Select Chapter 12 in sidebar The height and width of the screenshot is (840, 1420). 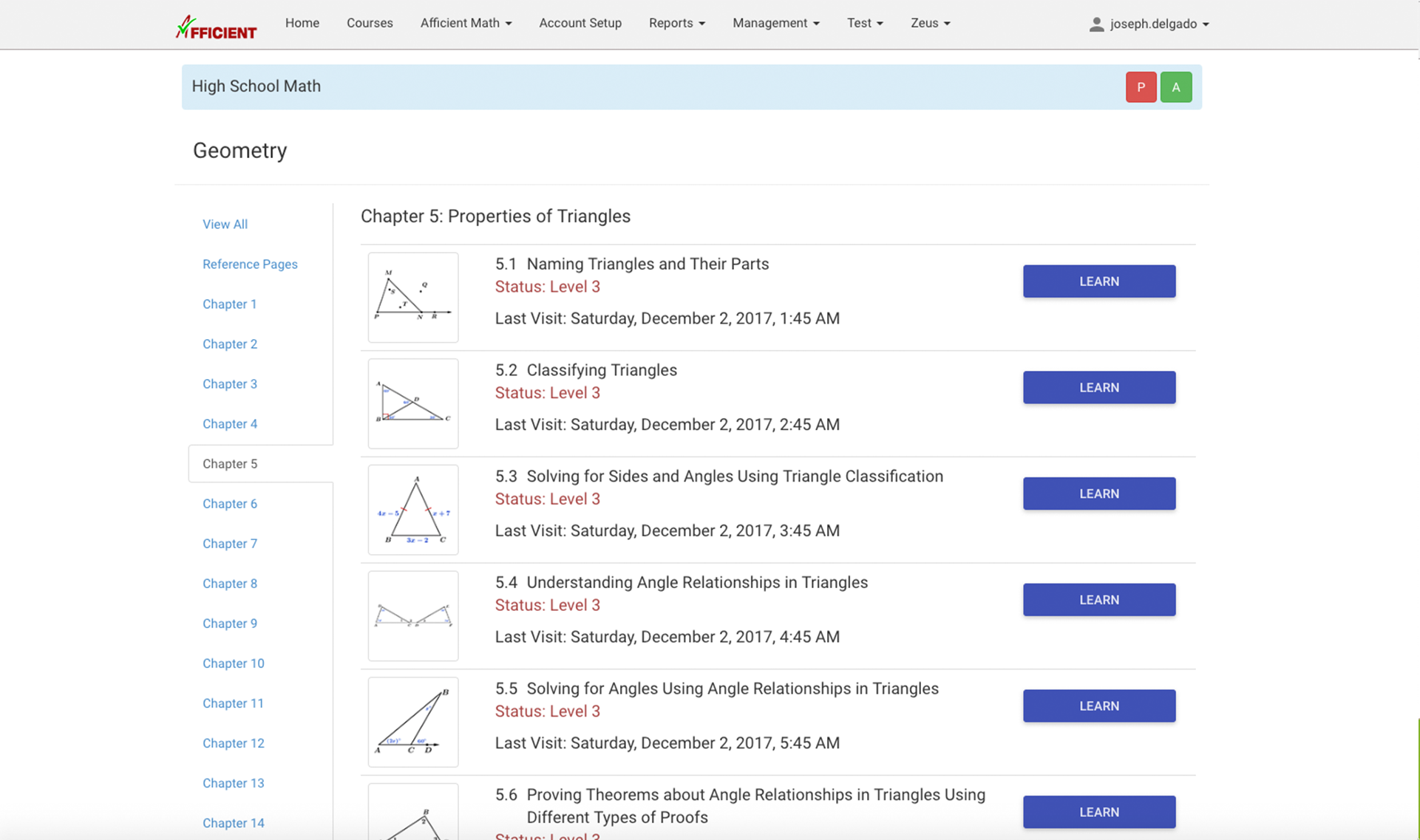pyautogui.click(x=234, y=742)
